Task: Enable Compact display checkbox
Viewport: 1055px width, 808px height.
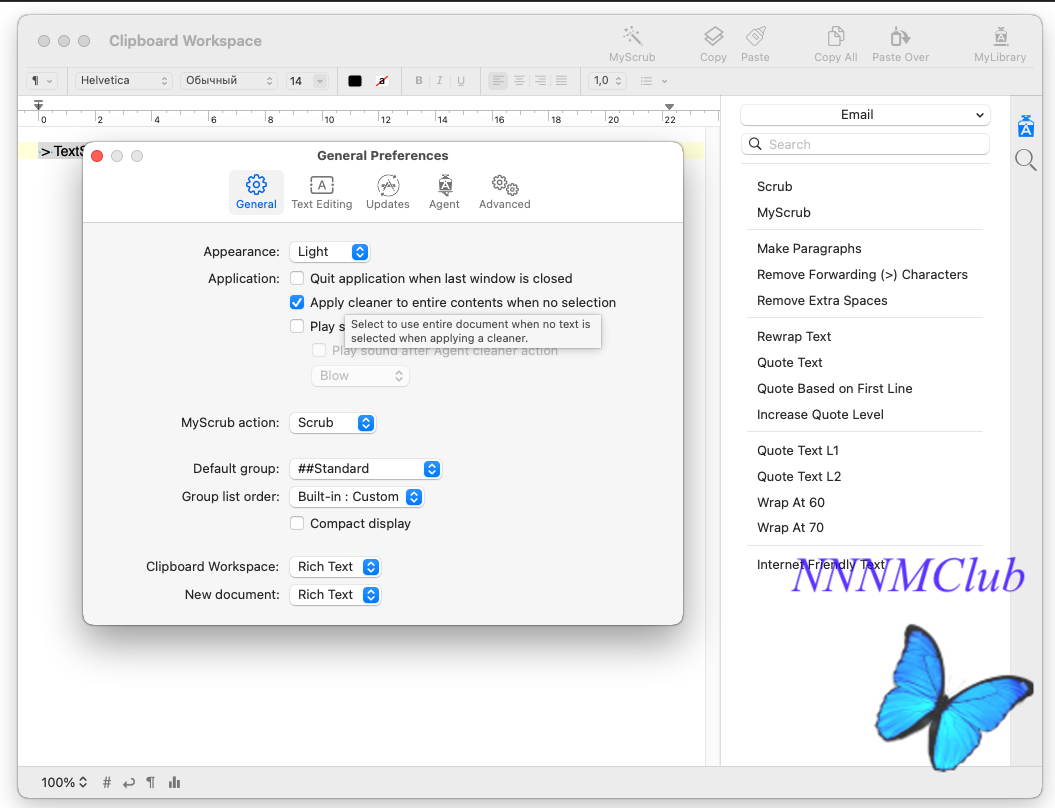Action: point(297,523)
